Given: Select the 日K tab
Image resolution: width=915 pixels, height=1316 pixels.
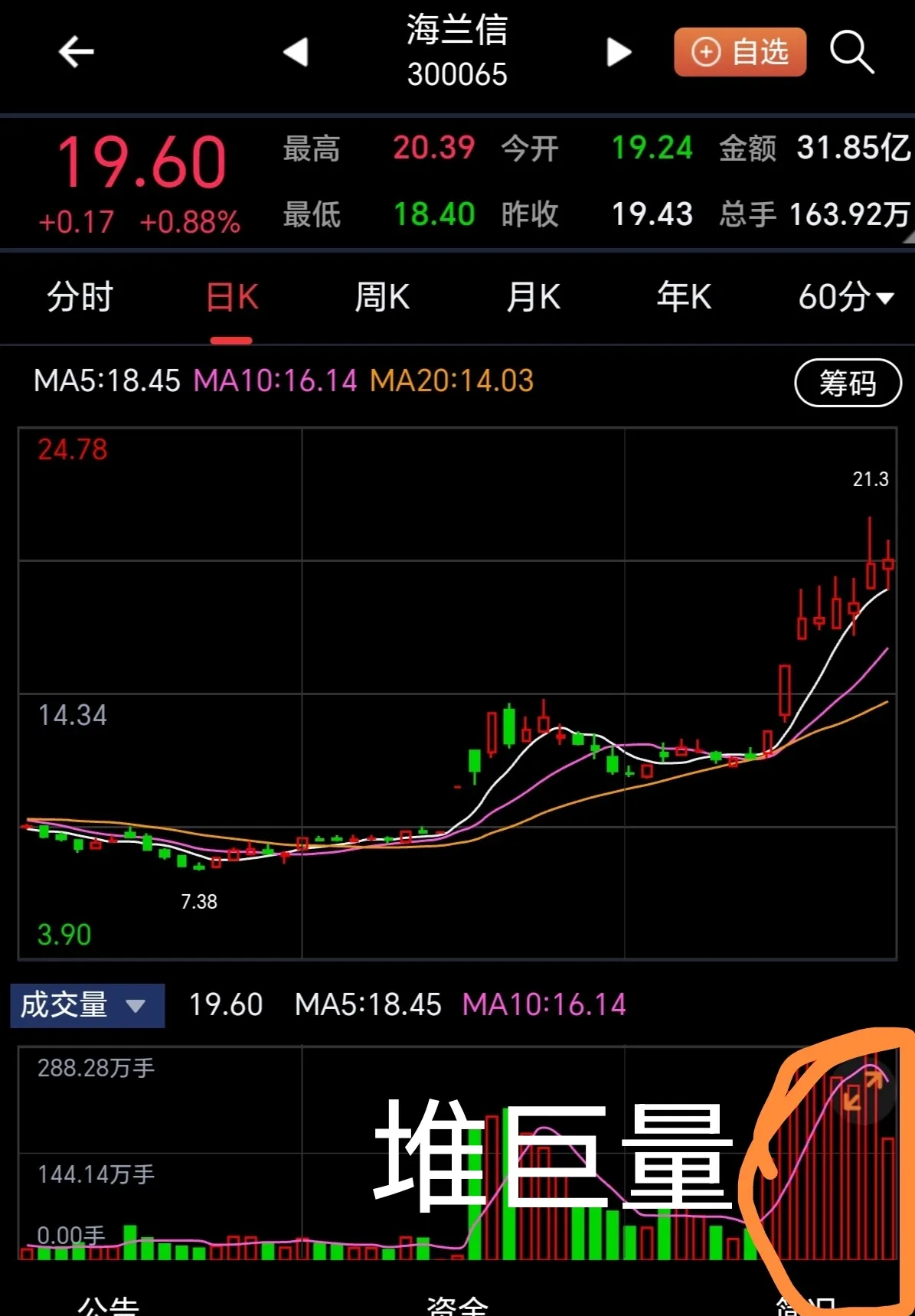Looking at the screenshot, I should [x=232, y=297].
